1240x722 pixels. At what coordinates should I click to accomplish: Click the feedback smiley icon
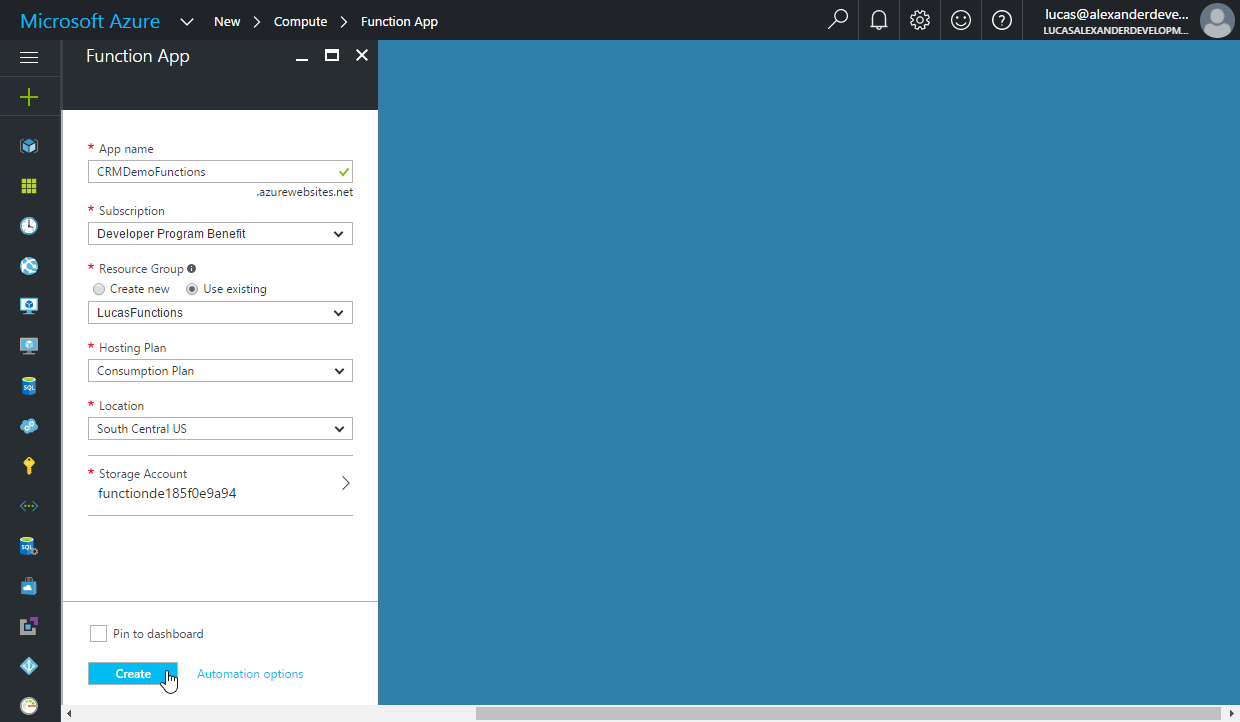point(961,20)
